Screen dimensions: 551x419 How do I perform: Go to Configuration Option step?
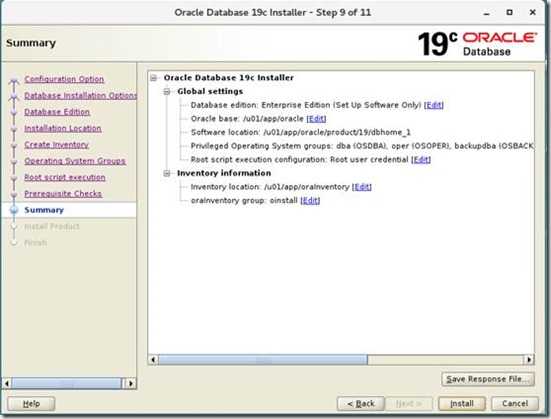64,79
